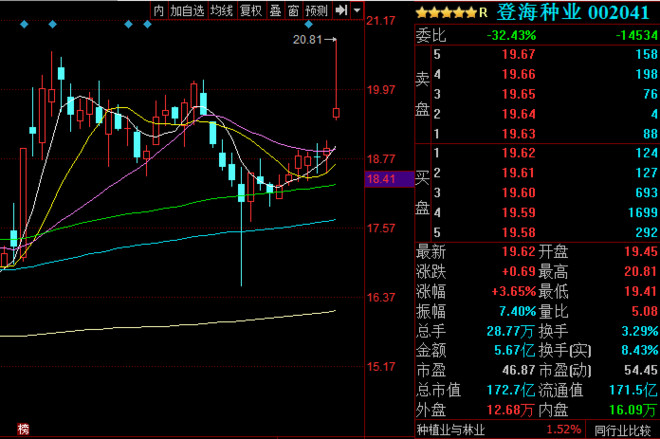Screen dimensions: 660x439
Task: Select buy-1 price 19.62 in 买盘
Action: click(x=519, y=153)
